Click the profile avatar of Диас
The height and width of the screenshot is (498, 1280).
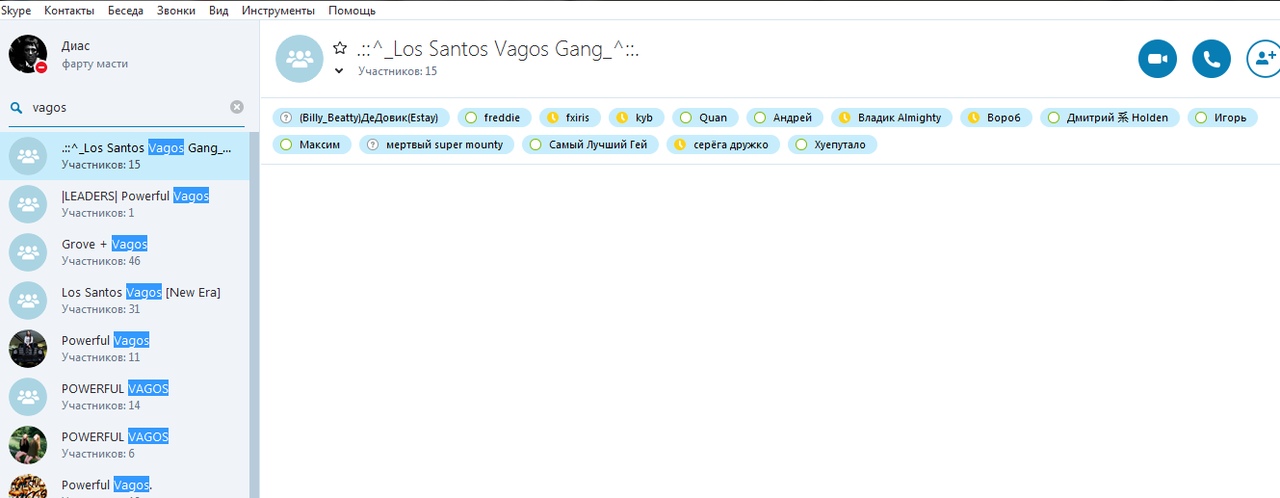click(x=28, y=54)
